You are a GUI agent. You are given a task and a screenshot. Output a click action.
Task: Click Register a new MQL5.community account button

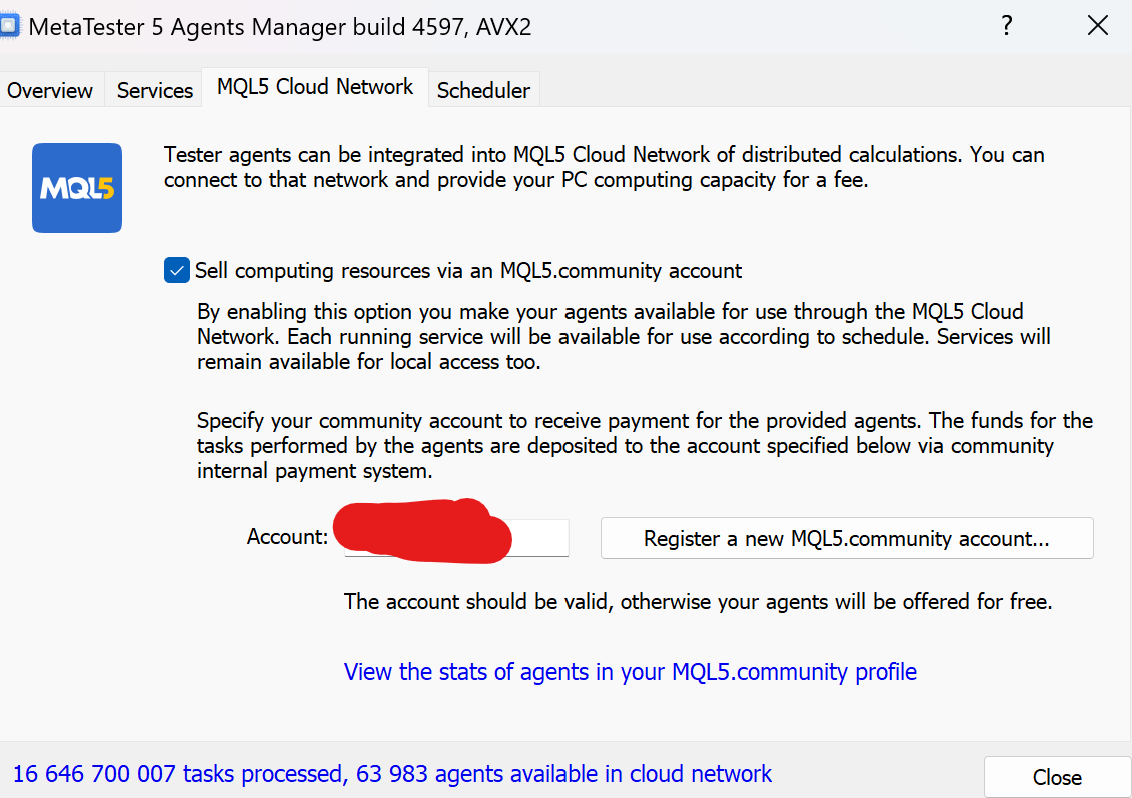coord(847,538)
